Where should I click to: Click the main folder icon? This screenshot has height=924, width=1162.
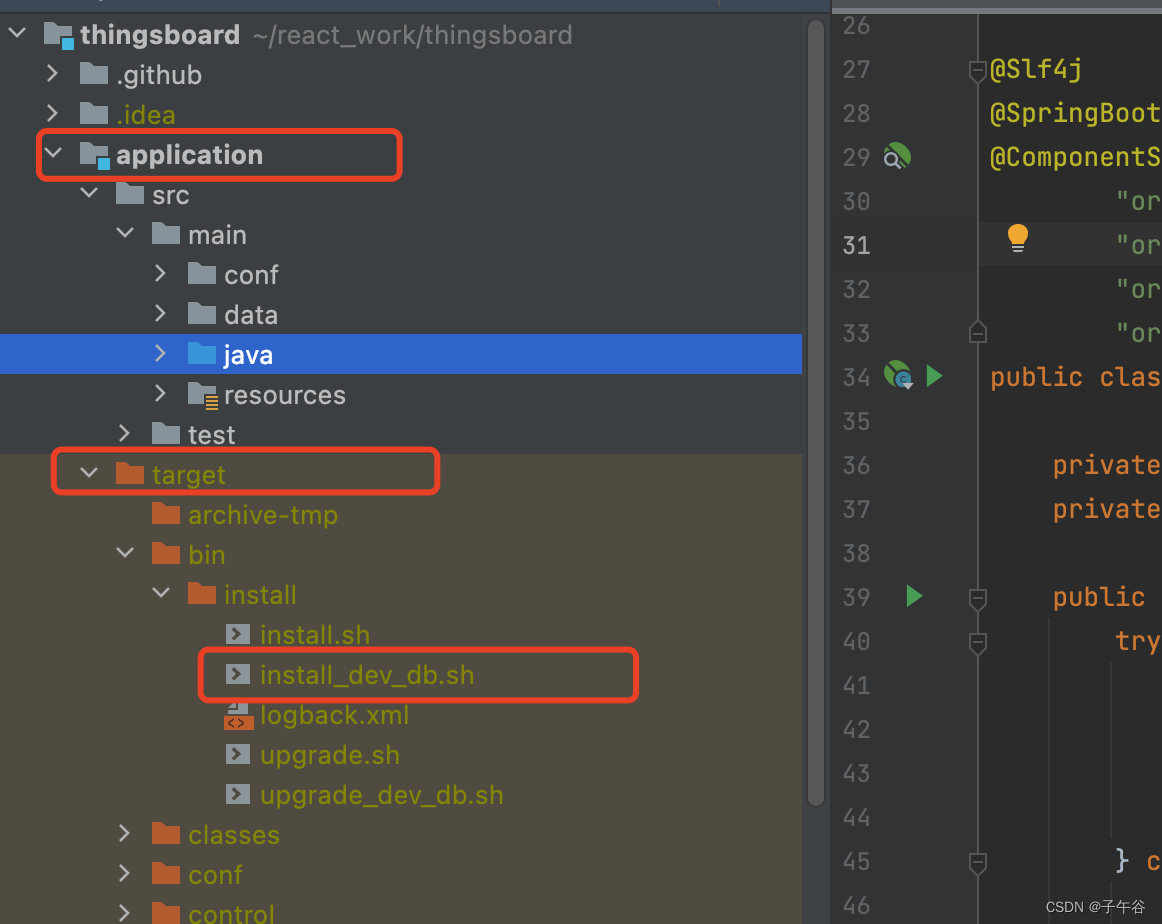click(x=166, y=233)
